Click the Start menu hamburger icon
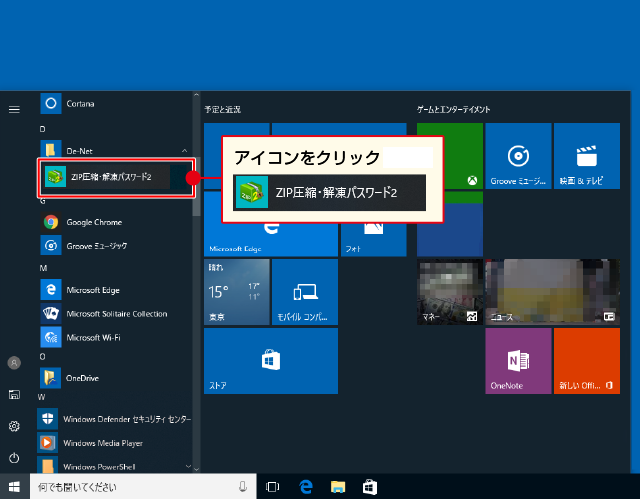 (14, 109)
